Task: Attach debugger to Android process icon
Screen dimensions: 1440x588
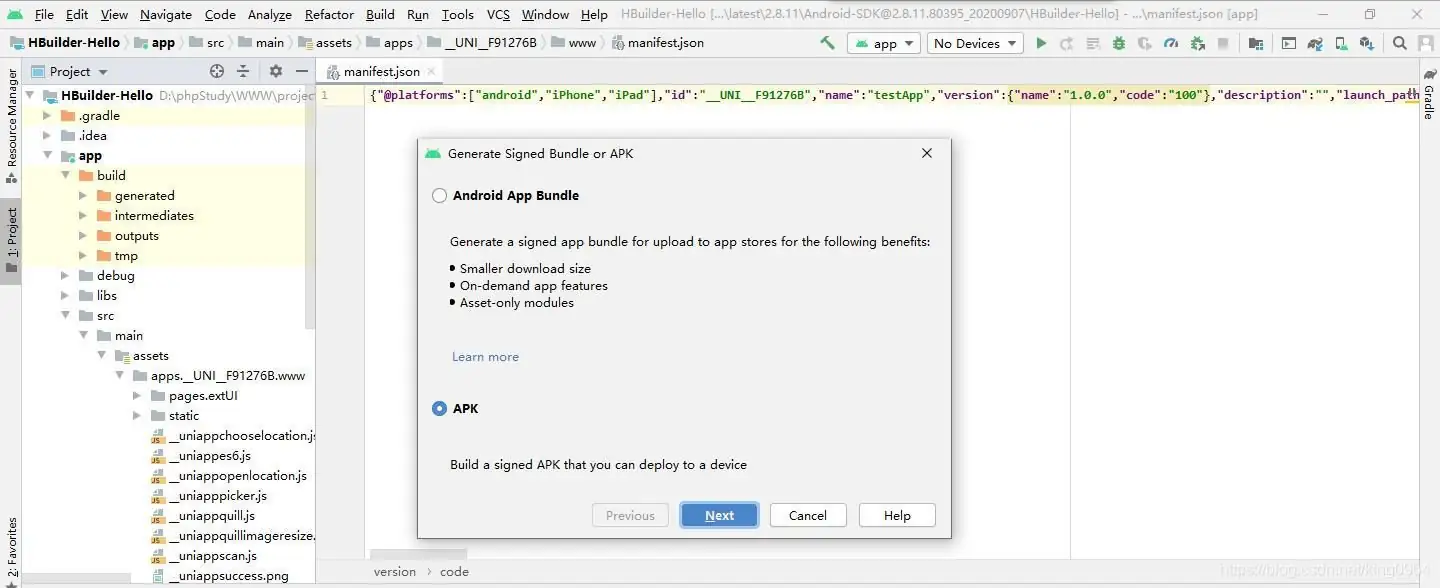Action: pyautogui.click(x=1198, y=43)
